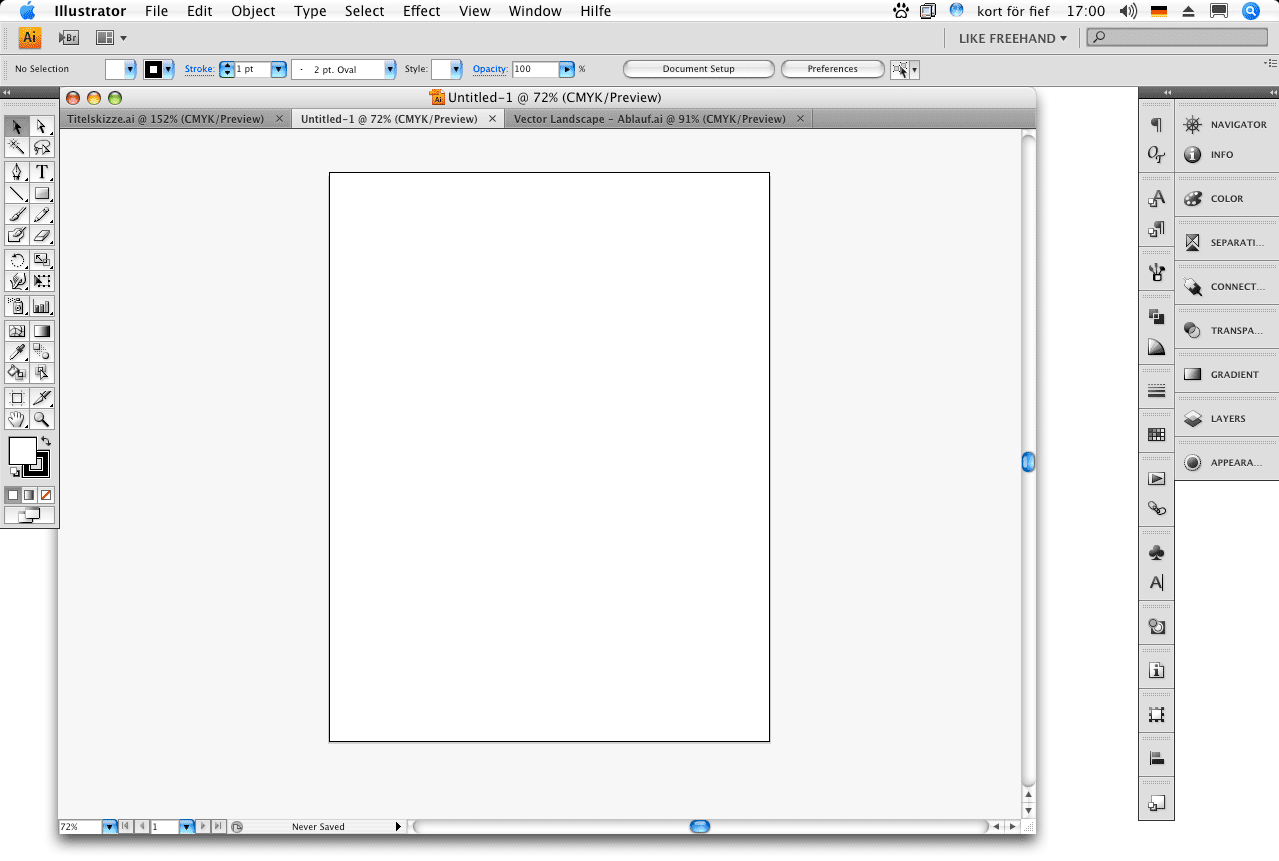
Task: Open the Effect menu
Action: pos(421,11)
